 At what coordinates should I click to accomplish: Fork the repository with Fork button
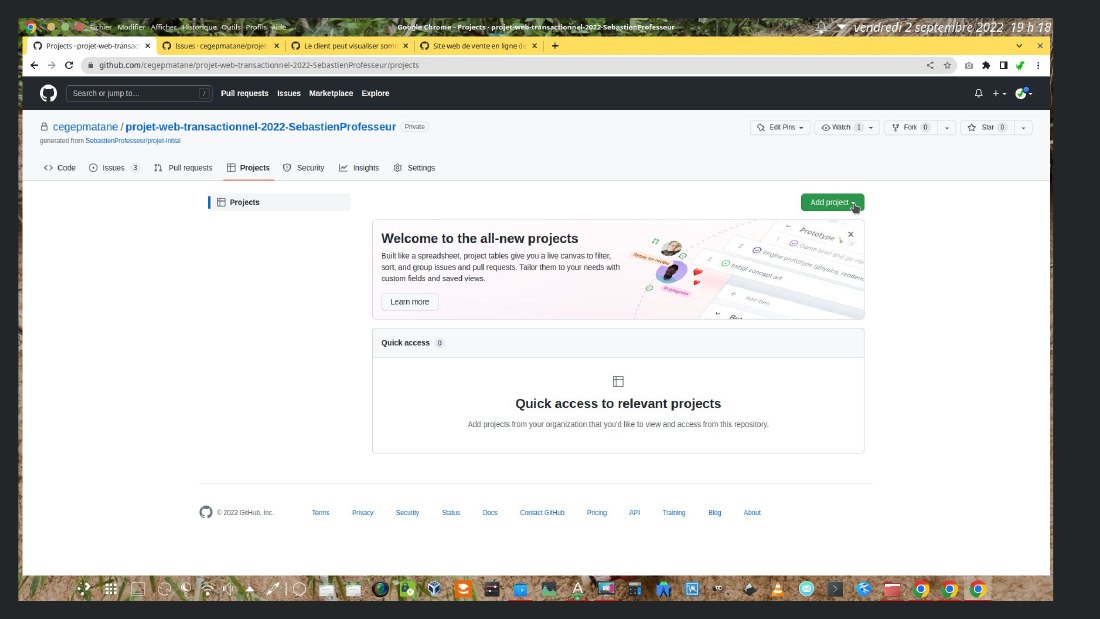tap(911, 128)
